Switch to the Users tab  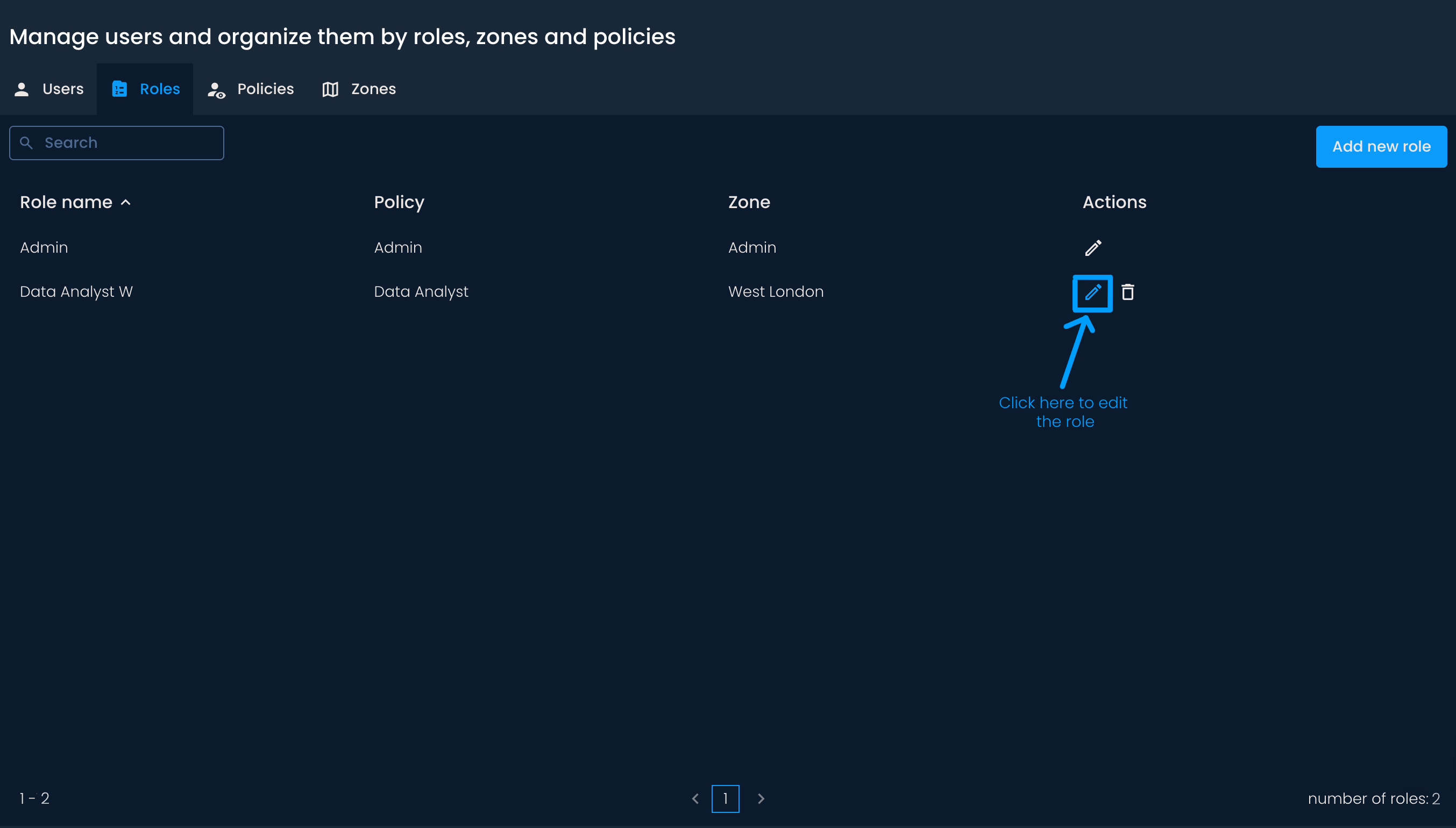(62, 89)
